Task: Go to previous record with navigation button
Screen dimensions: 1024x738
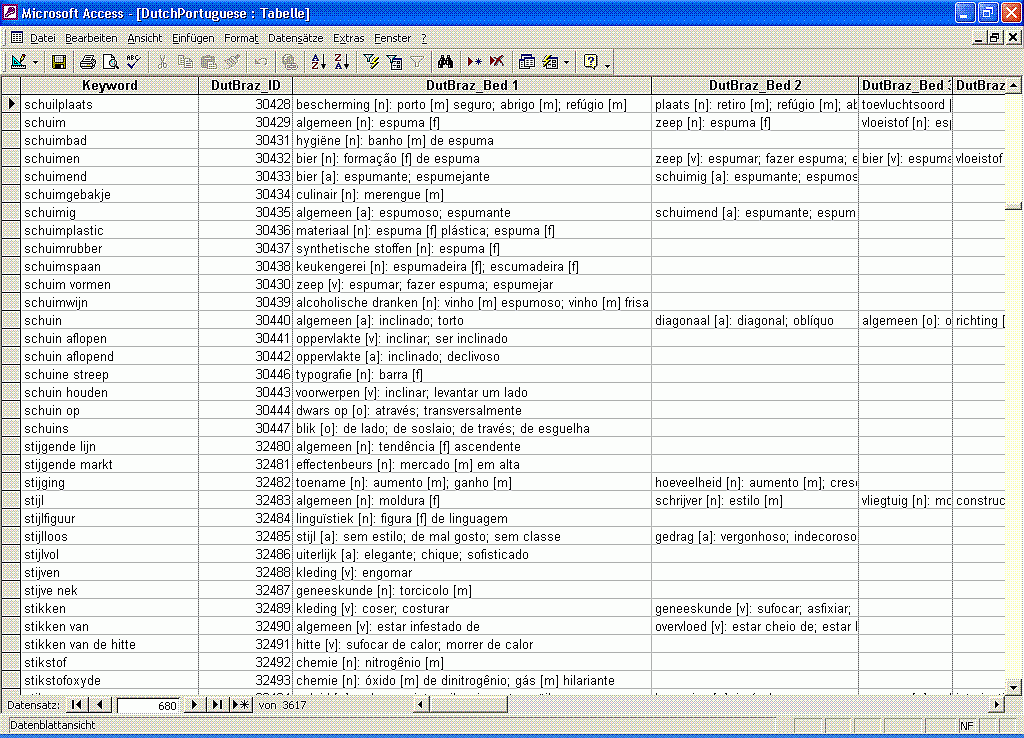Action: 100,705
